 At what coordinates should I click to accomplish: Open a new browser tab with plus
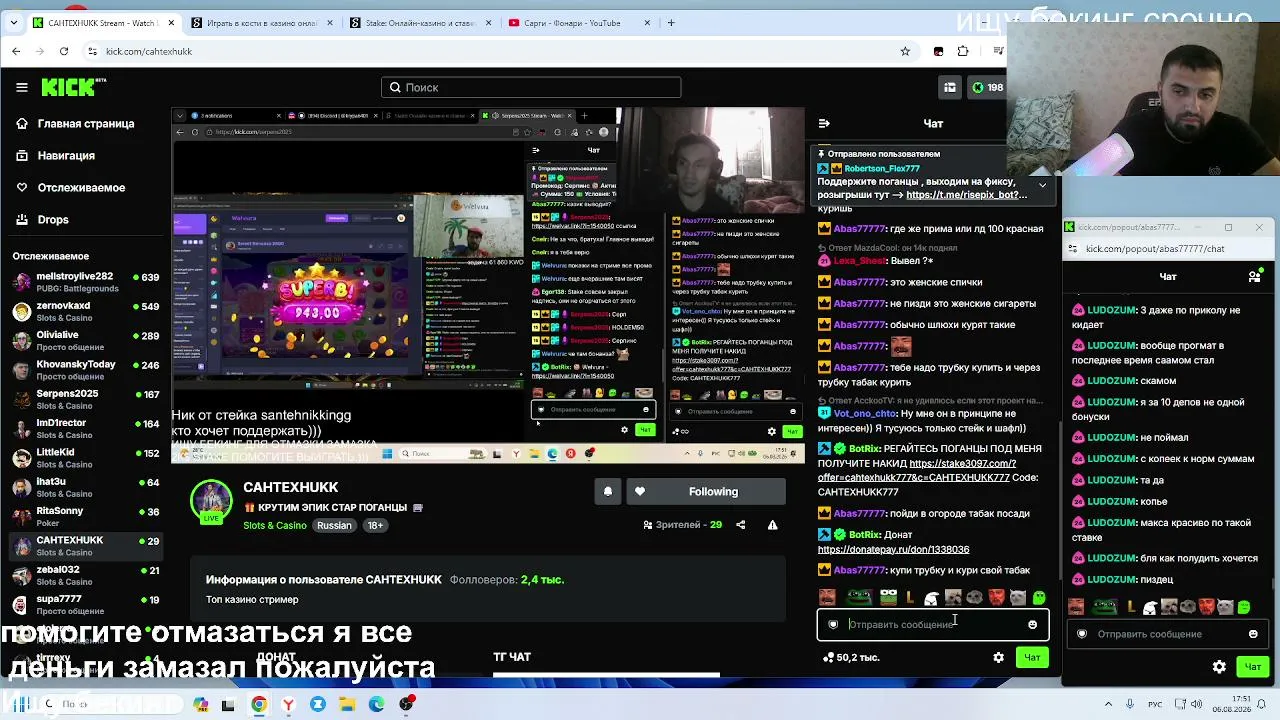(x=671, y=23)
